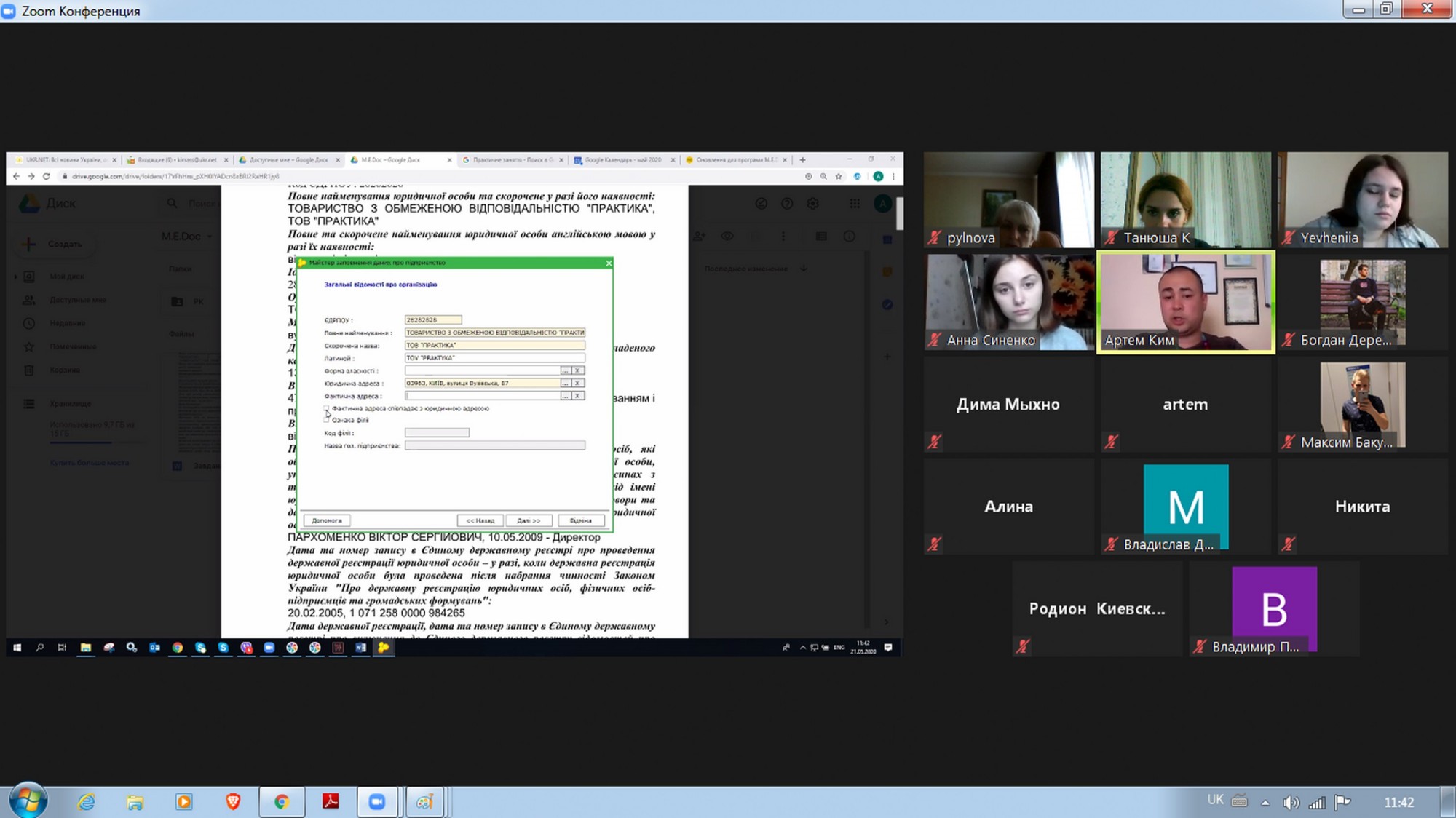Open Brave browser from the taskbar
This screenshot has width=1456, height=818.
[x=233, y=801]
